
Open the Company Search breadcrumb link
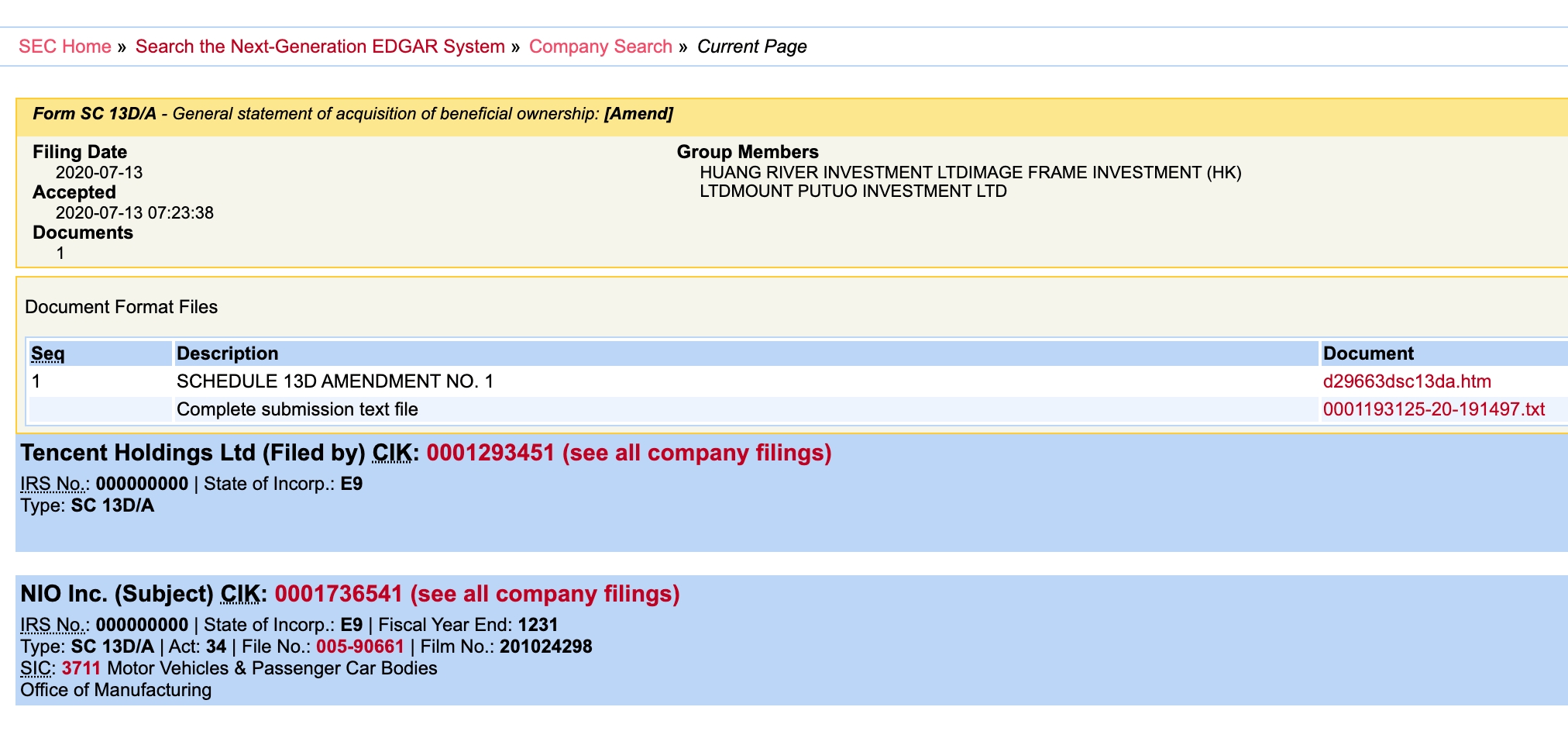(x=600, y=47)
